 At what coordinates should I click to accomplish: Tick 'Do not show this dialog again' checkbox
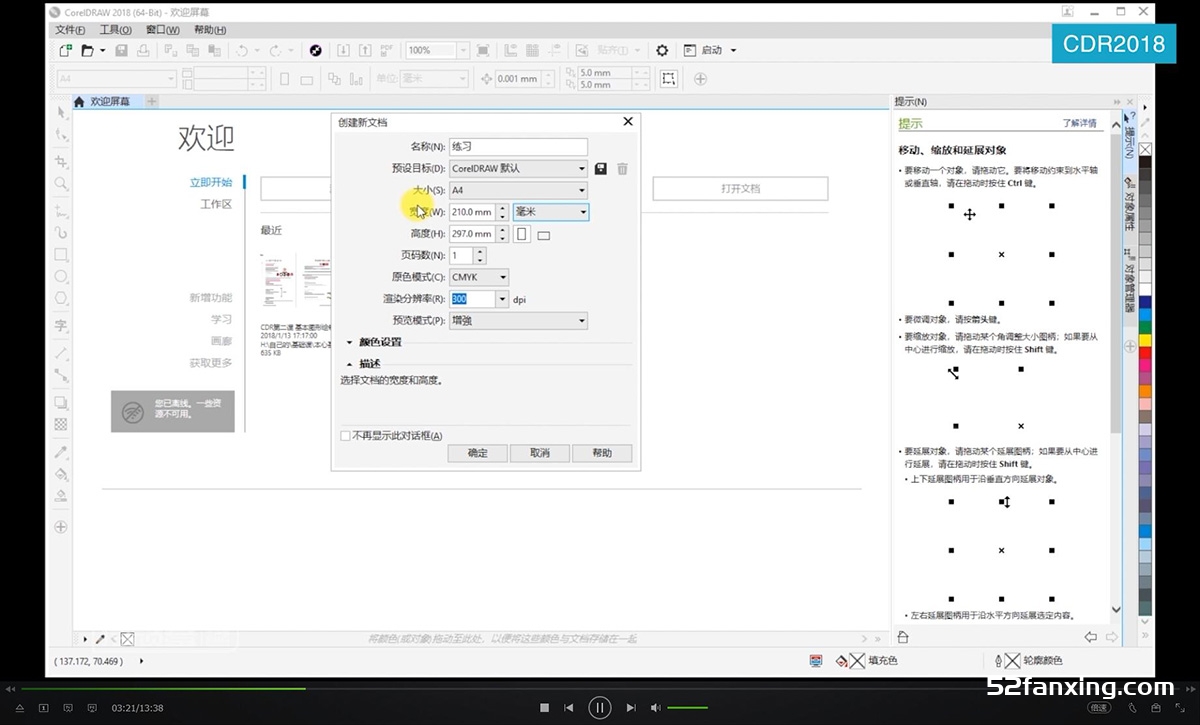tap(346, 436)
